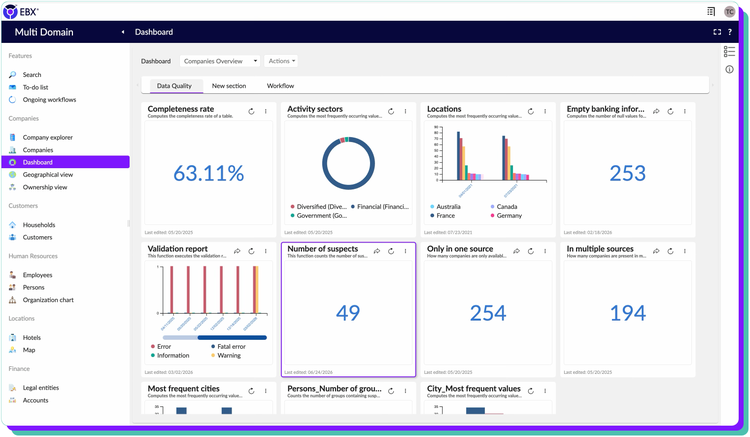
Task: Share the Number of suspects widget
Action: pyautogui.click(x=377, y=251)
